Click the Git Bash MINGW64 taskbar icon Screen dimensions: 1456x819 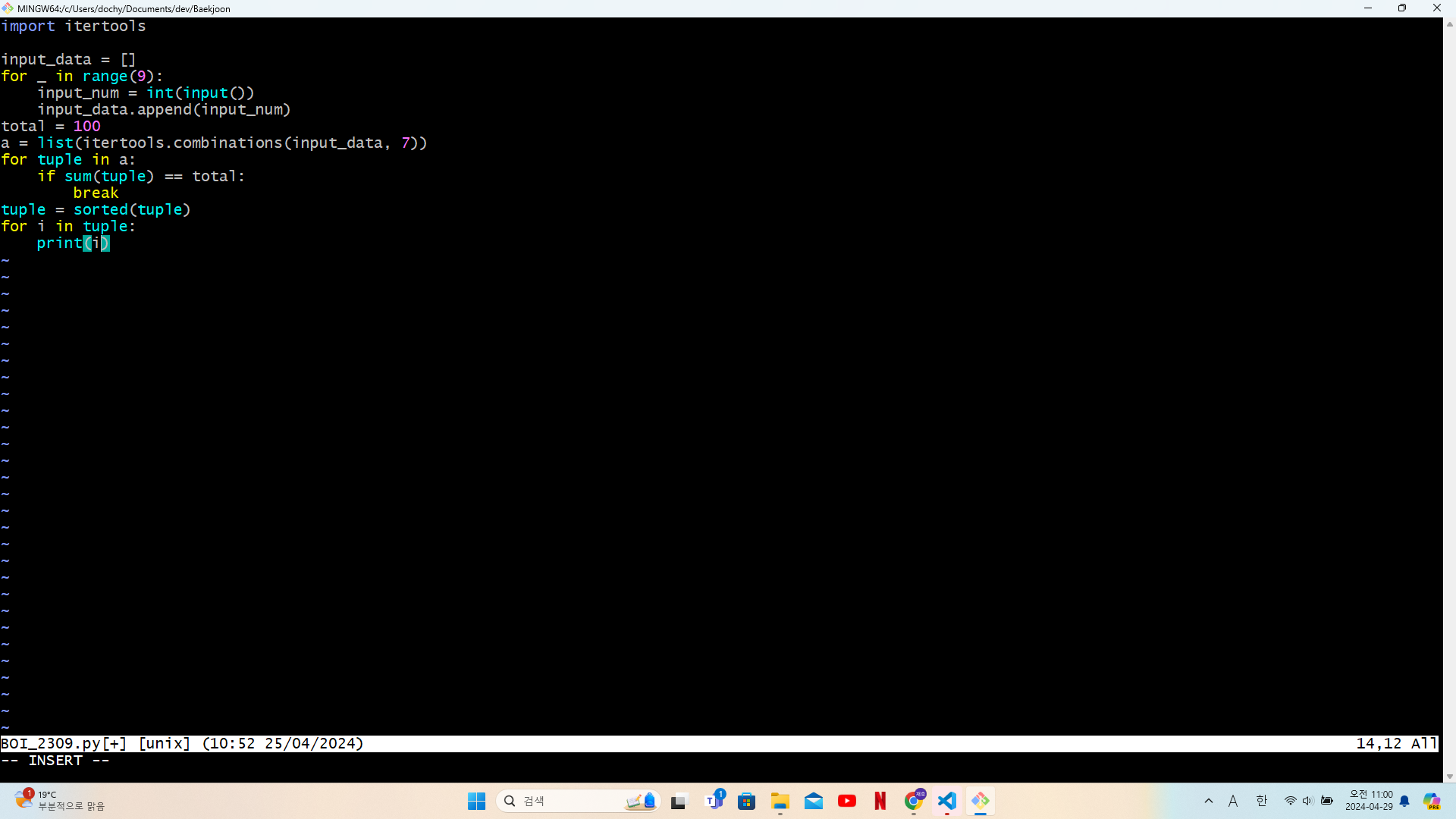coord(981,801)
